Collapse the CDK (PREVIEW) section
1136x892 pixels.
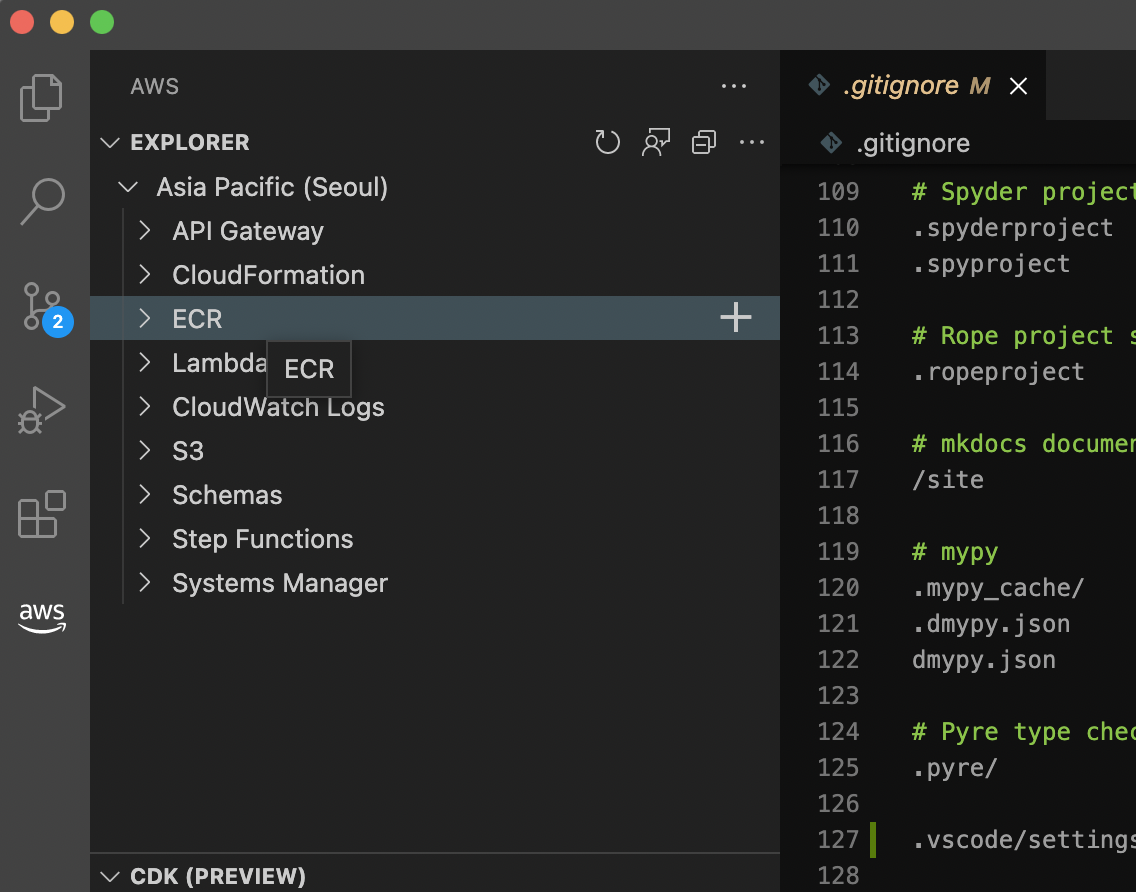(110, 877)
